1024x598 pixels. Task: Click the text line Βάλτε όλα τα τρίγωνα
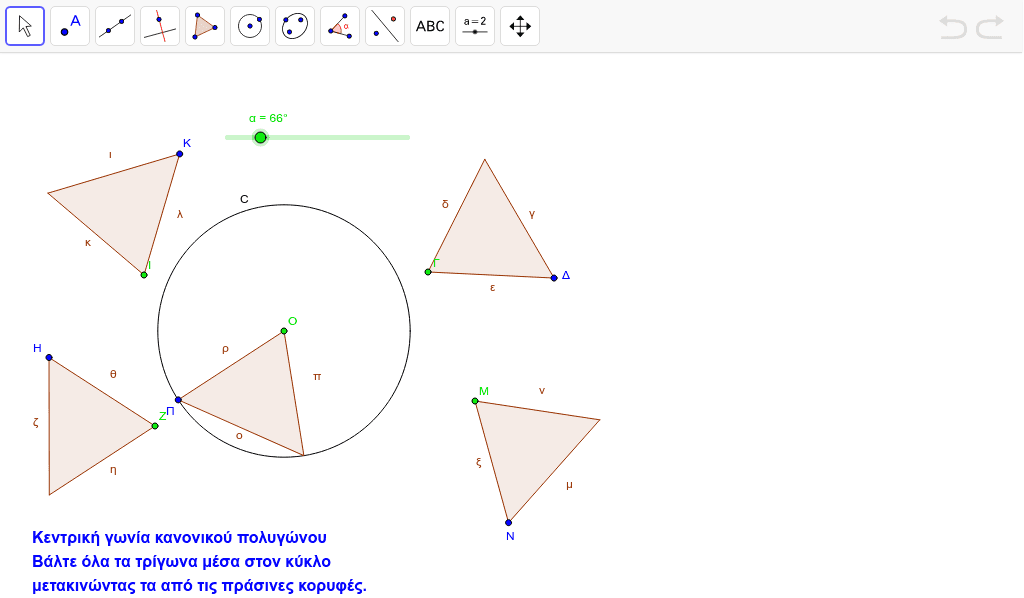coord(182,561)
